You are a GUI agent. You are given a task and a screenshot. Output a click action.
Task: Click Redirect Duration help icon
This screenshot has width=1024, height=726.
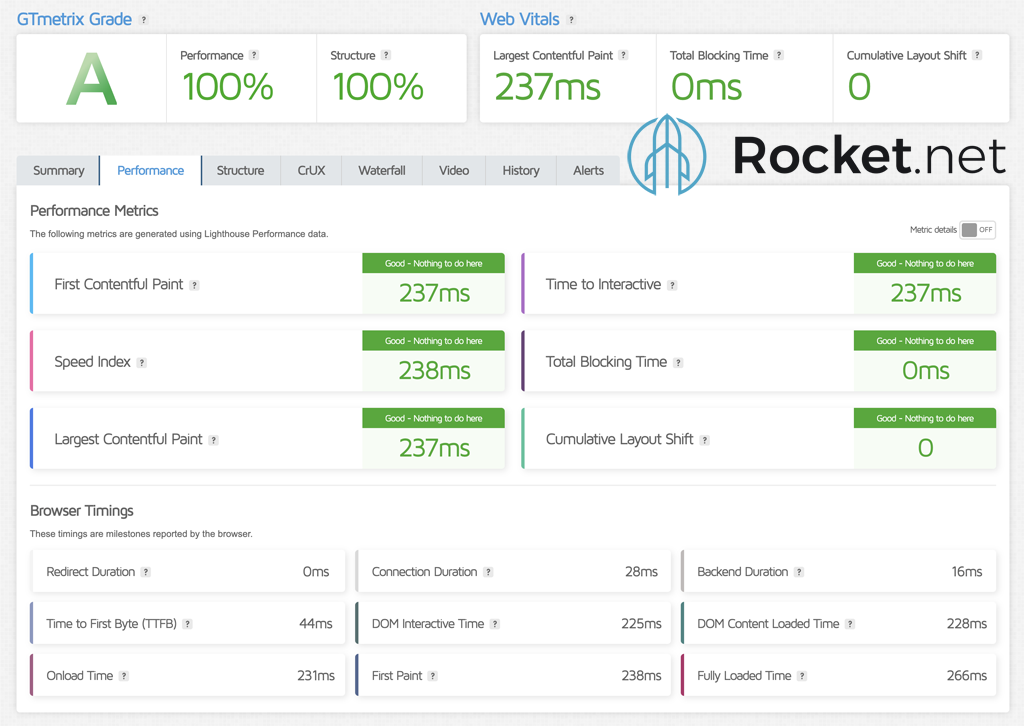tap(146, 572)
